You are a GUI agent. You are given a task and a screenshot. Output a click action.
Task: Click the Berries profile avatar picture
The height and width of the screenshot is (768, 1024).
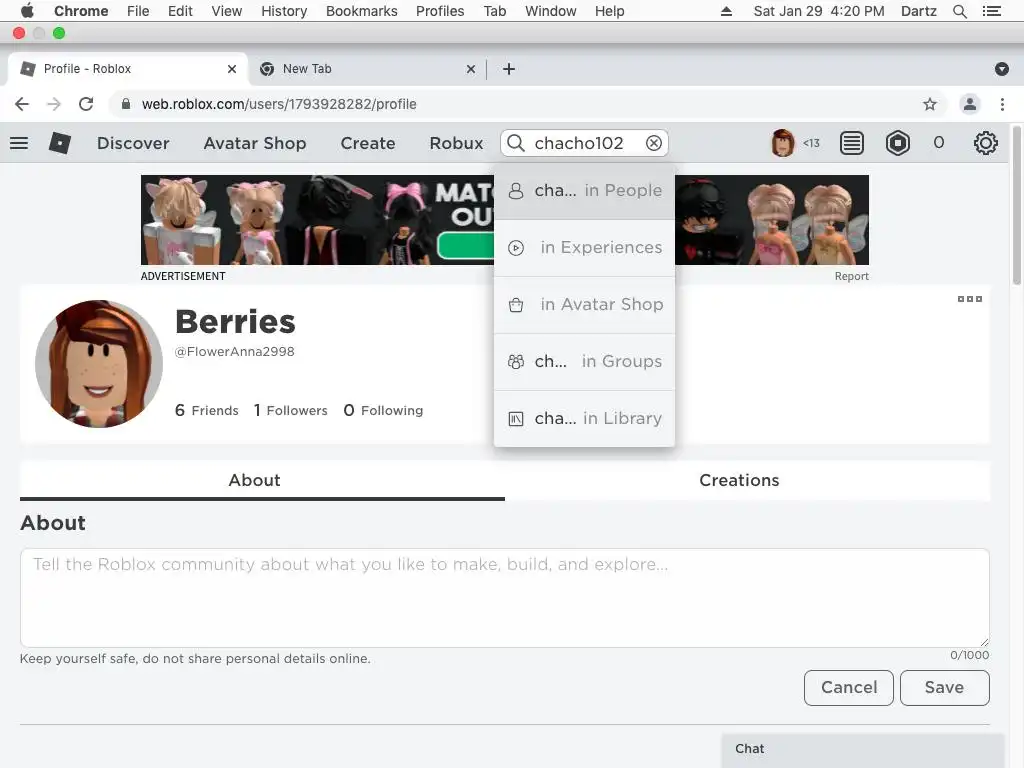pyautogui.click(x=99, y=364)
